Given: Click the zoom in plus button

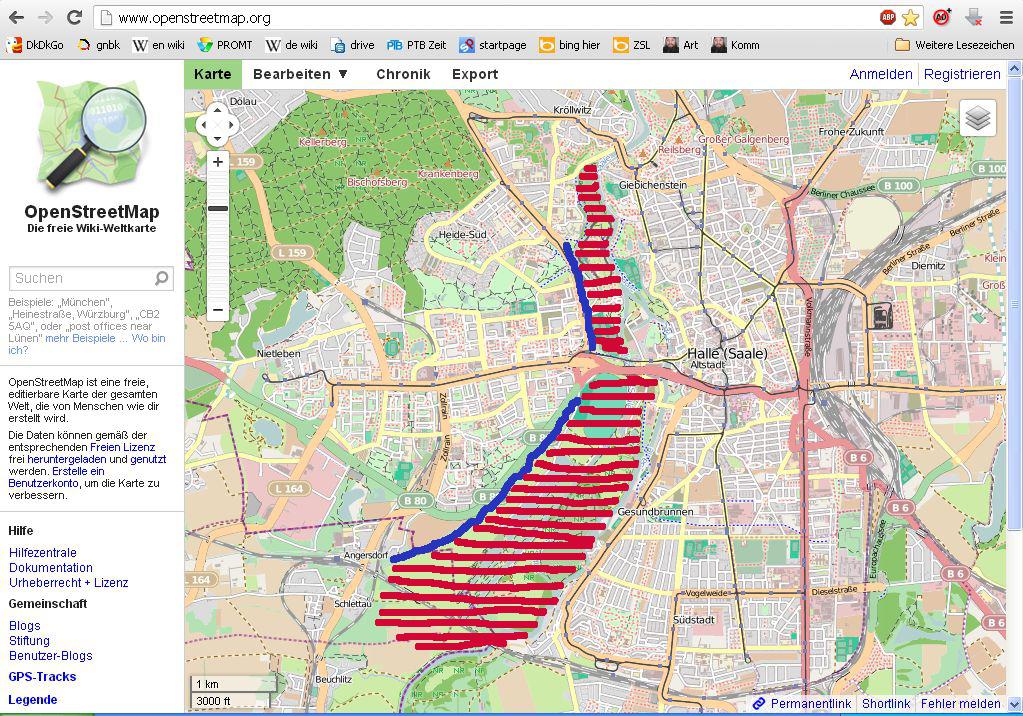Looking at the screenshot, I should pyautogui.click(x=218, y=162).
